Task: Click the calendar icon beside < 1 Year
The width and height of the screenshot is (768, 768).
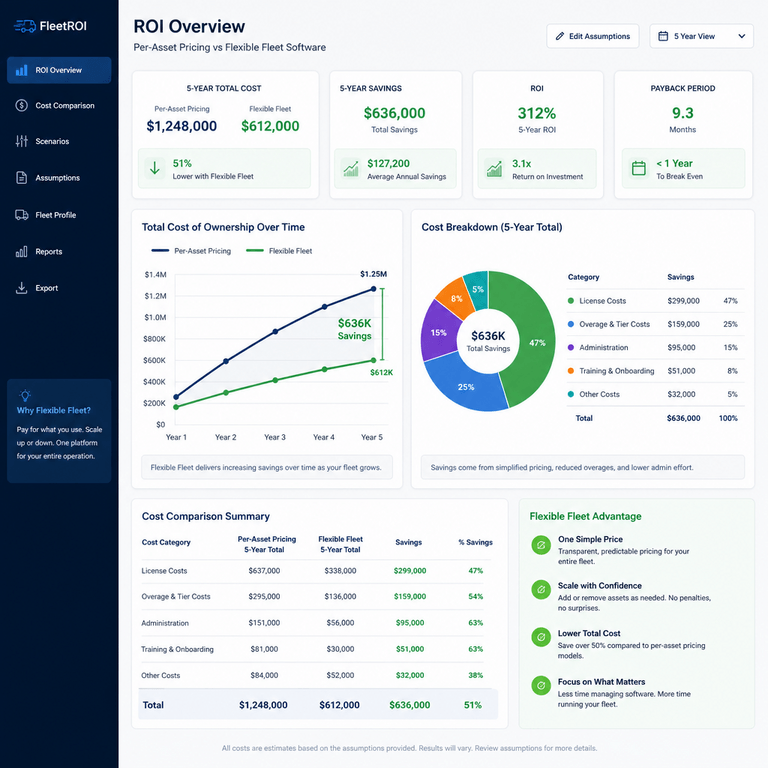Action: tap(639, 168)
